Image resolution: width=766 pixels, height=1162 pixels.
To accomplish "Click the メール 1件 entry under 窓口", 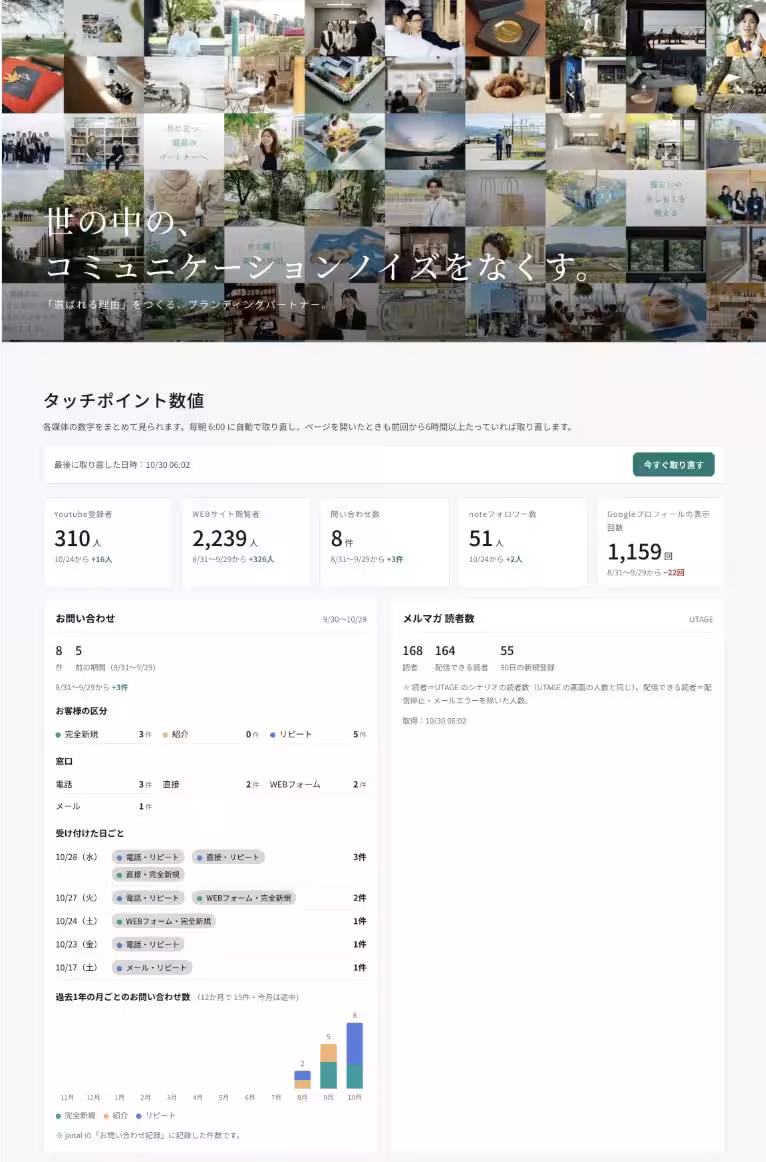I will coord(104,806).
